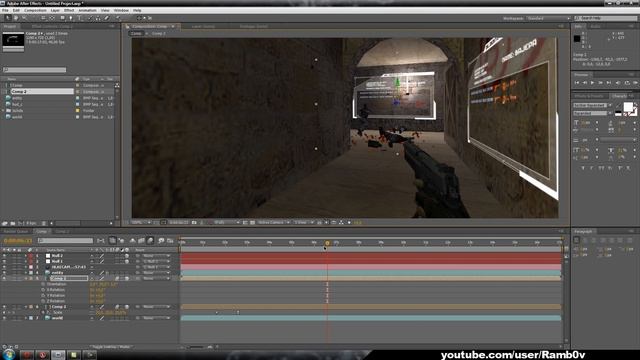
Task: Toggle Orientation stopwatch keyframing
Action: click(43, 284)
